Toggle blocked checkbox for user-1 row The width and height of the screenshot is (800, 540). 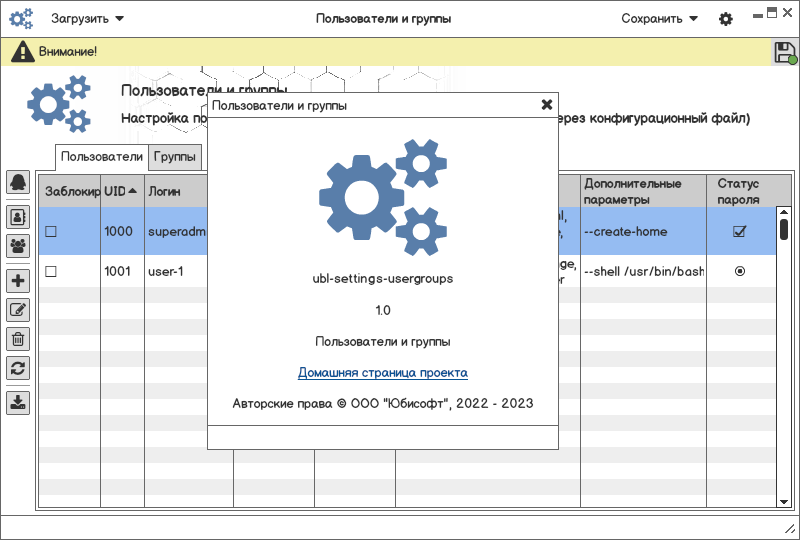(x=51, y=272)
